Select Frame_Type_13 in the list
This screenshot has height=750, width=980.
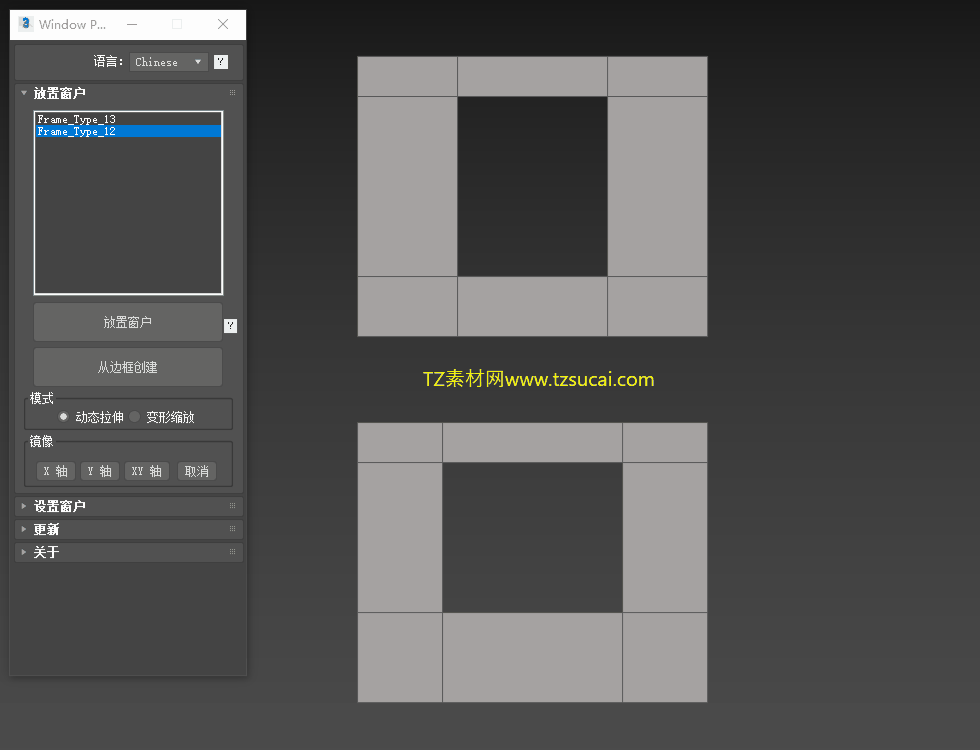pyautogui.click(x=128, y=119)
